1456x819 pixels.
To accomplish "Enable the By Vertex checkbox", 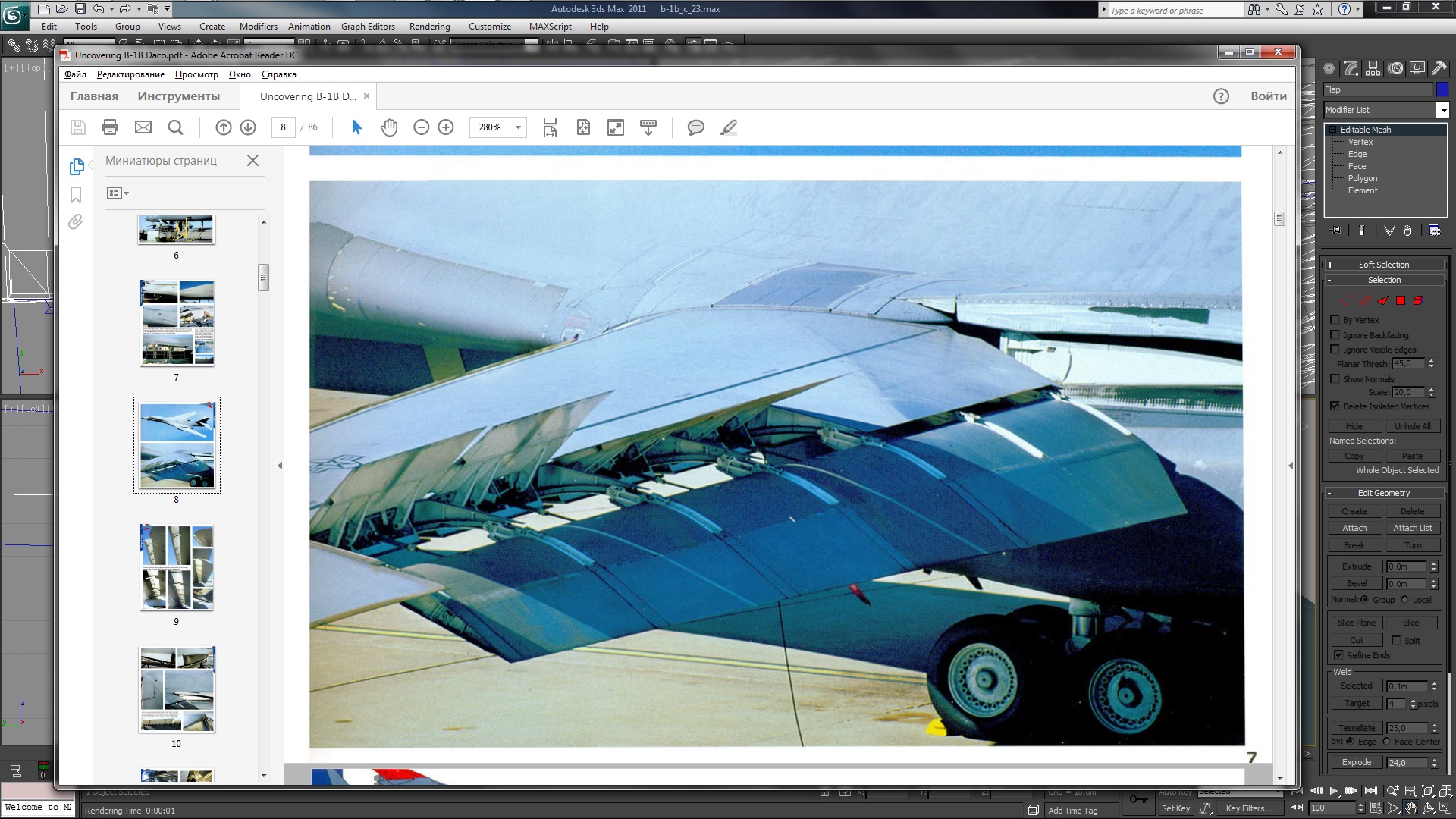I will click(x=1335, y=320).
